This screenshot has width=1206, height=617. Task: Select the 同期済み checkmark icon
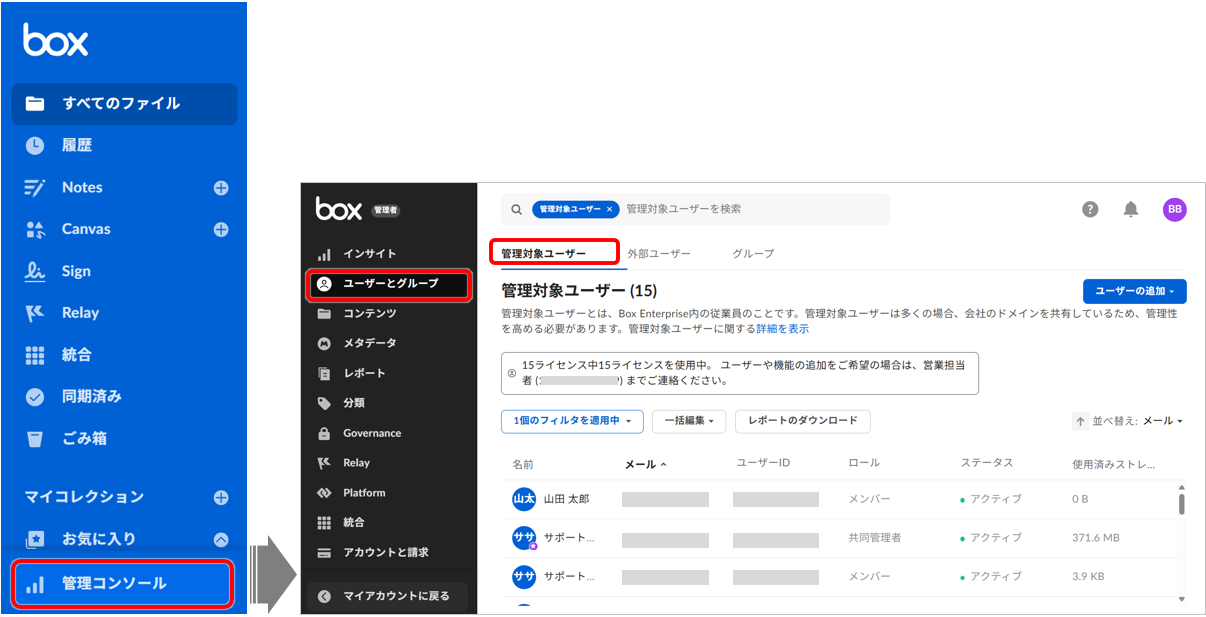tap(35, 397)
